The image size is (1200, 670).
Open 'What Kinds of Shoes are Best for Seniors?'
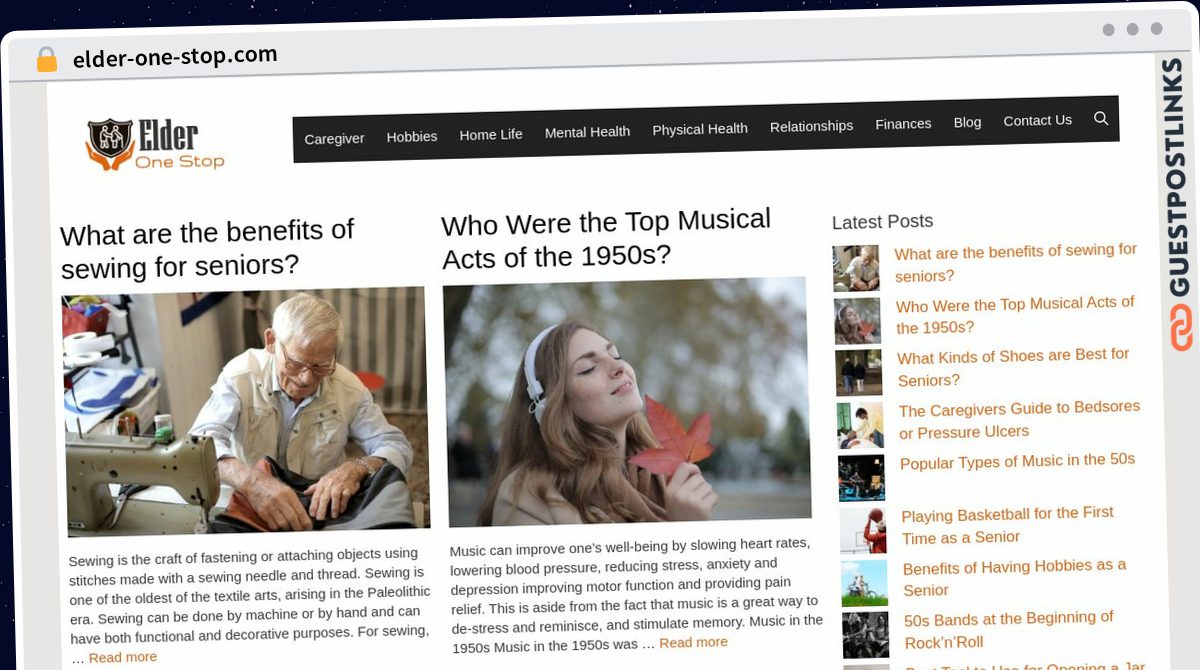(x=1013, y=367)
